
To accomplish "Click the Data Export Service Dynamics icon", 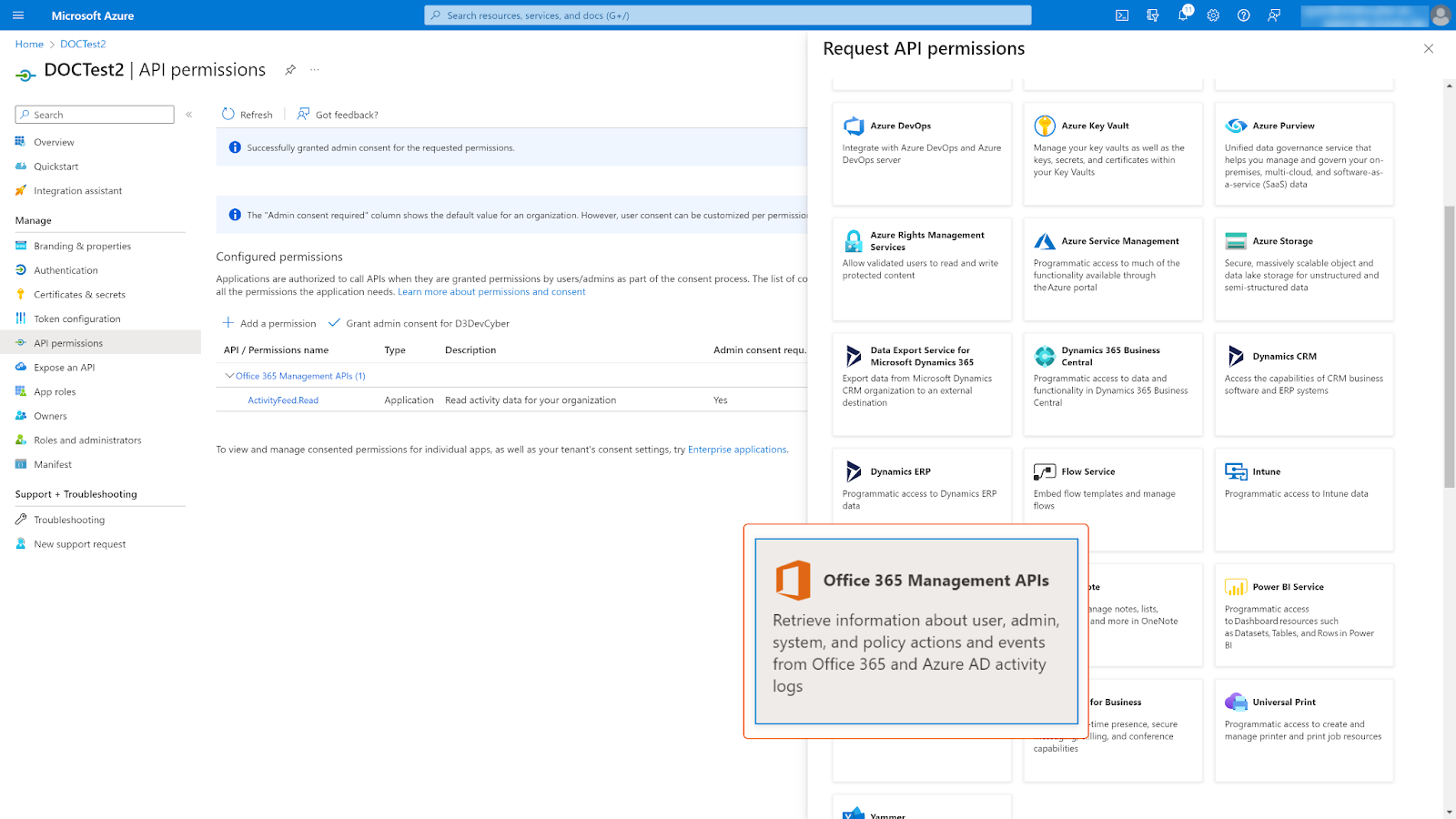I will tap(854, 356).
